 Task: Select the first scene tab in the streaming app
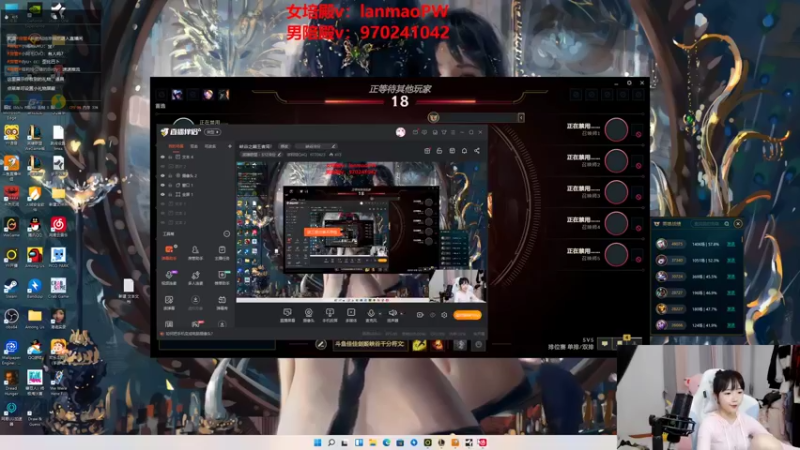click(x=176, y=146)
